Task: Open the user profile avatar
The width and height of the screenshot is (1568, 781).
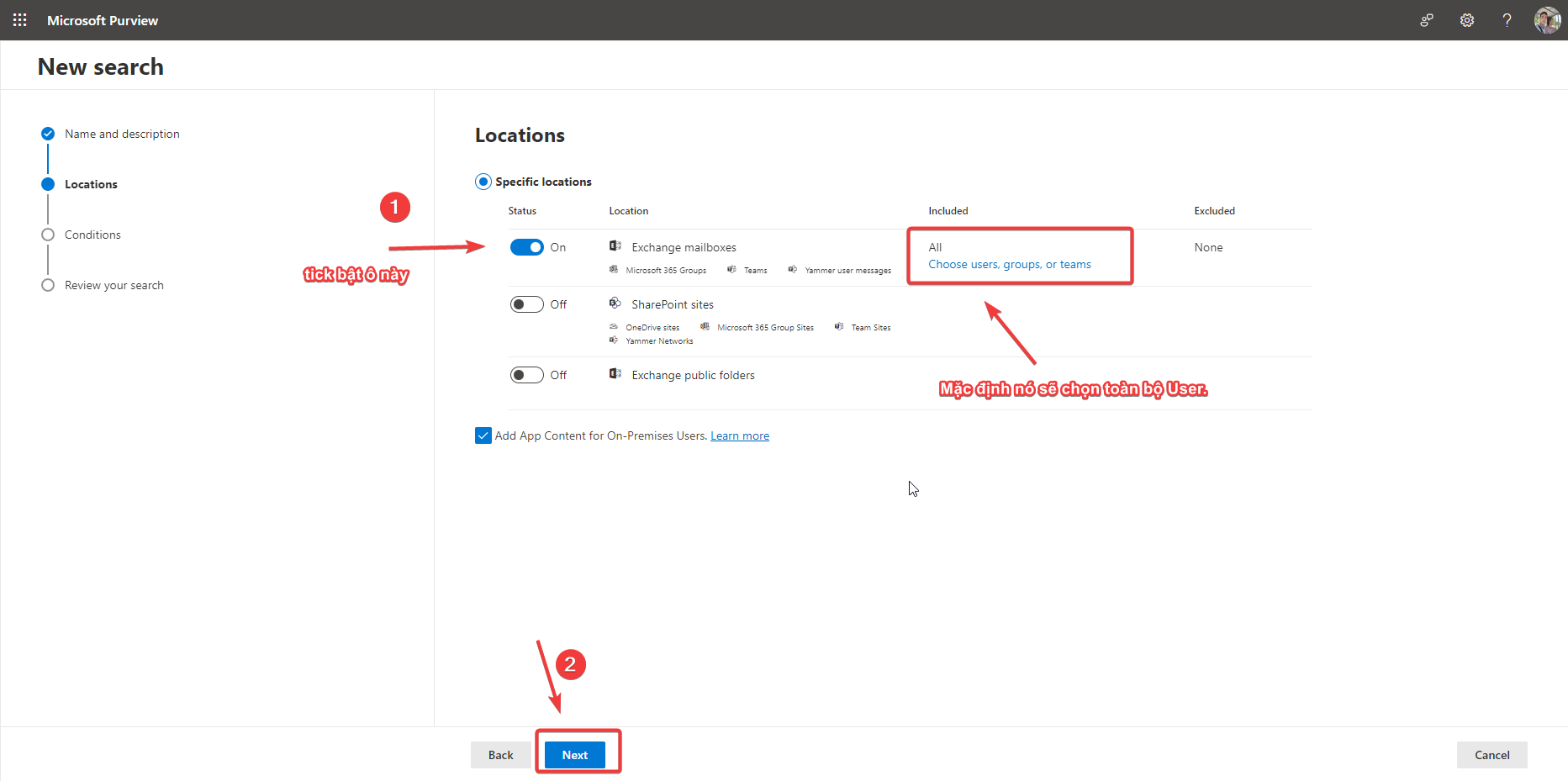Action: [1547, 20]
